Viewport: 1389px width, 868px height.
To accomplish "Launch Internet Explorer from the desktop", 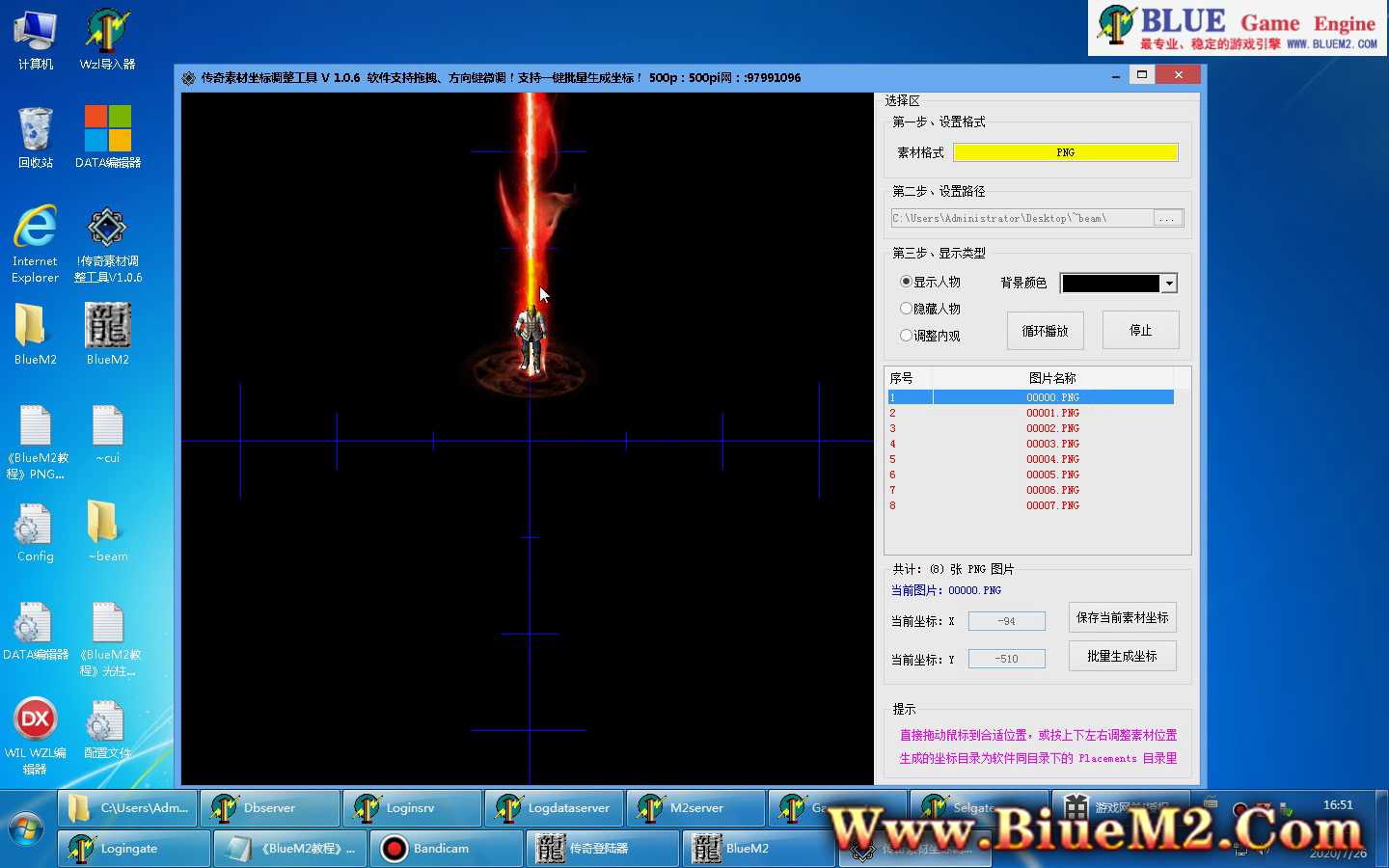I will point(36,243).
